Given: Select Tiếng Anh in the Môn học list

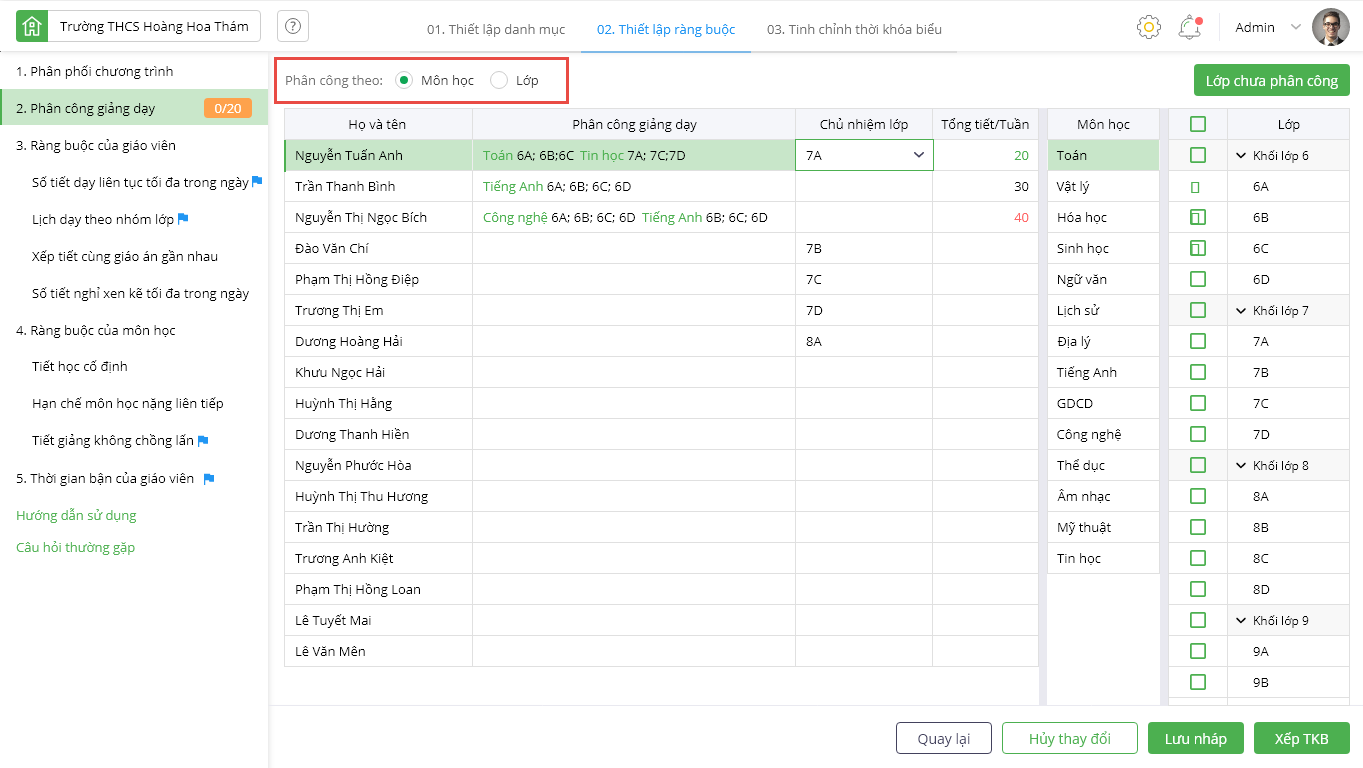Looking at the screenshot, I should click(x=1087, y=372).
